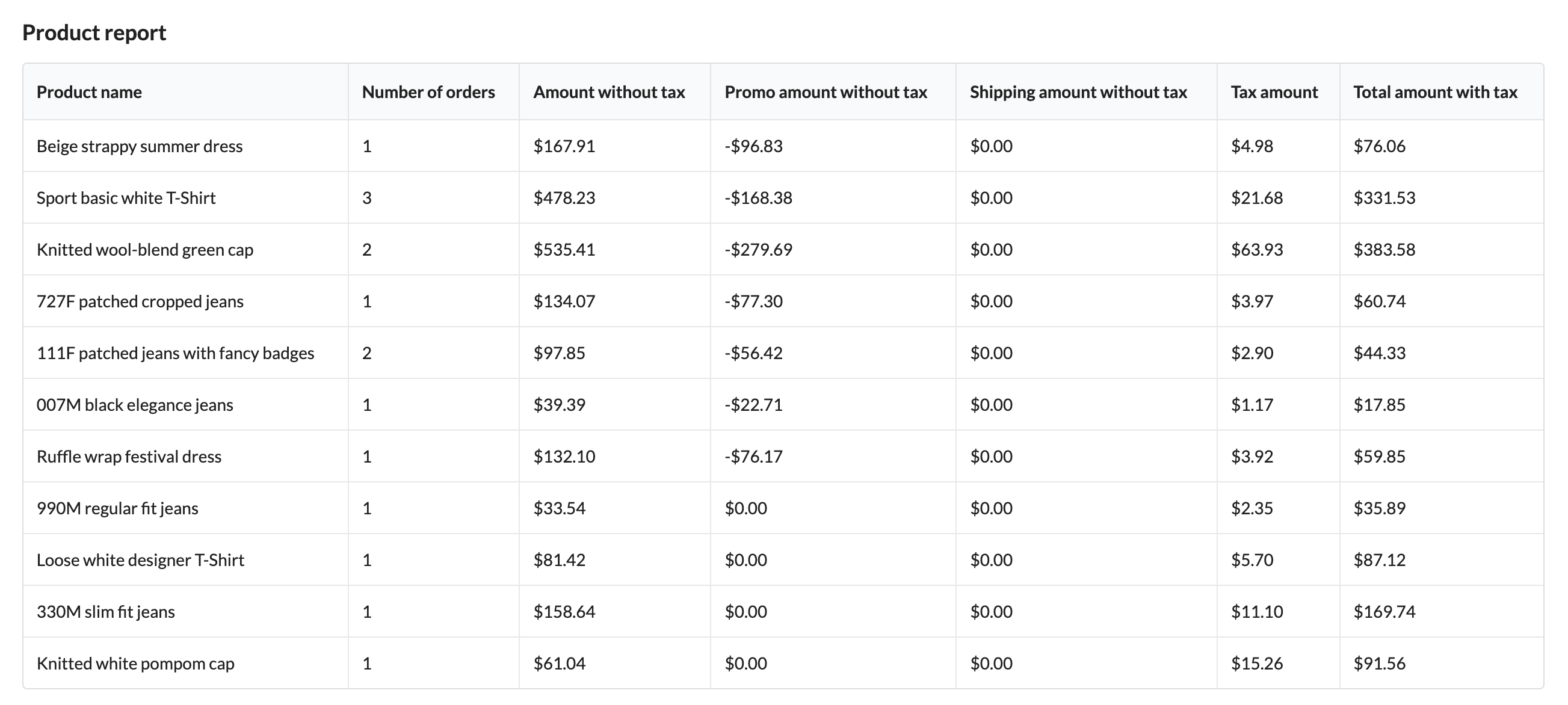The width and height of the screenshot is (1568, 705).
Task: Click the $17.85 total amount
Action: coord(1379,404)
